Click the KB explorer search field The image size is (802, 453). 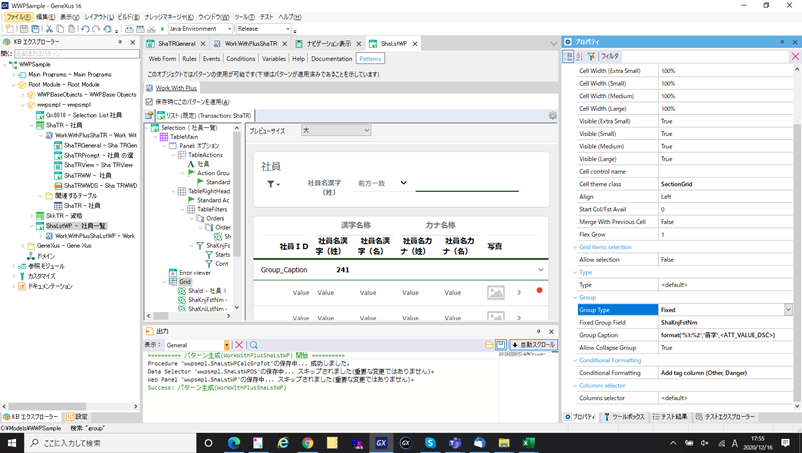click(x=77, y=54)
